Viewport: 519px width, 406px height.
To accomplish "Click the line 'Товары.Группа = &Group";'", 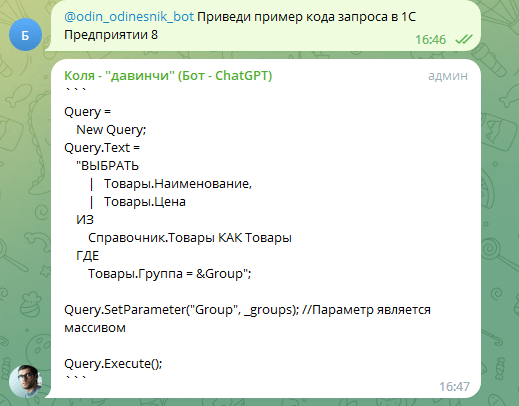I will (x=170, y=274).
